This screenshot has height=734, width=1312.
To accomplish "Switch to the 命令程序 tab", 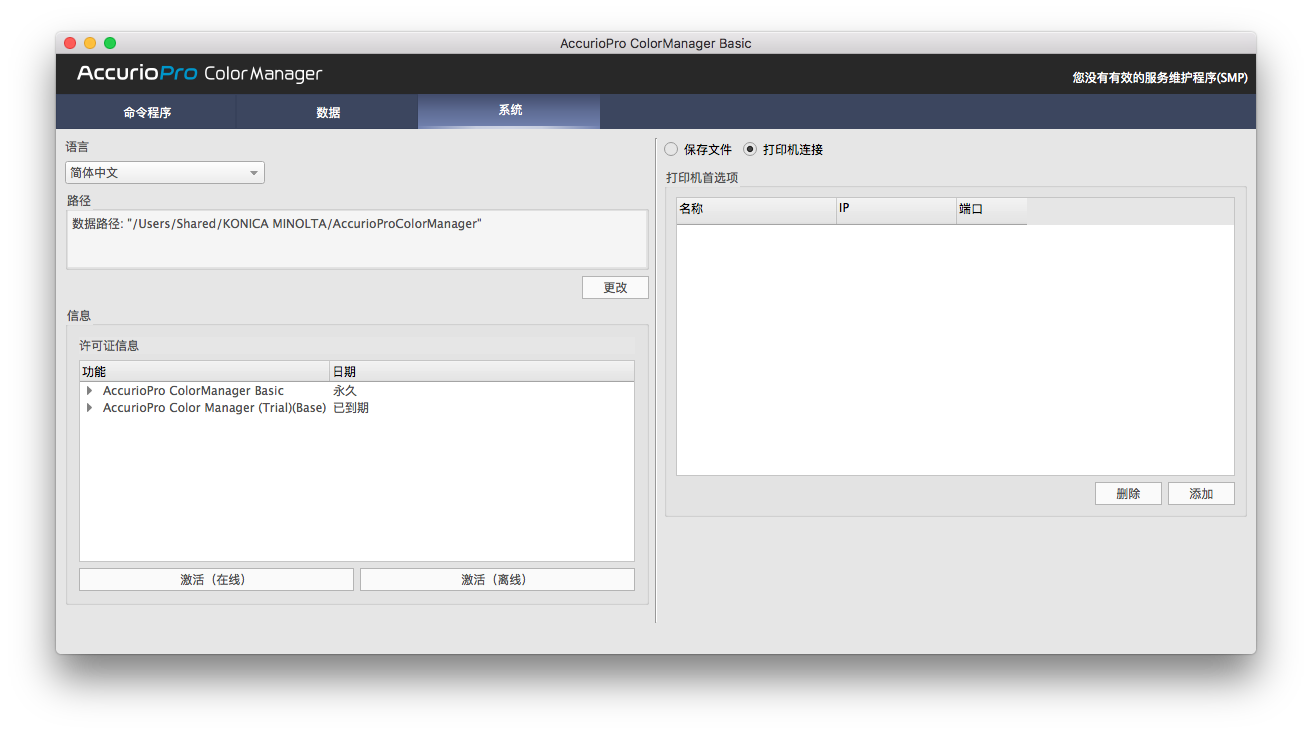I will coord(147,112).
